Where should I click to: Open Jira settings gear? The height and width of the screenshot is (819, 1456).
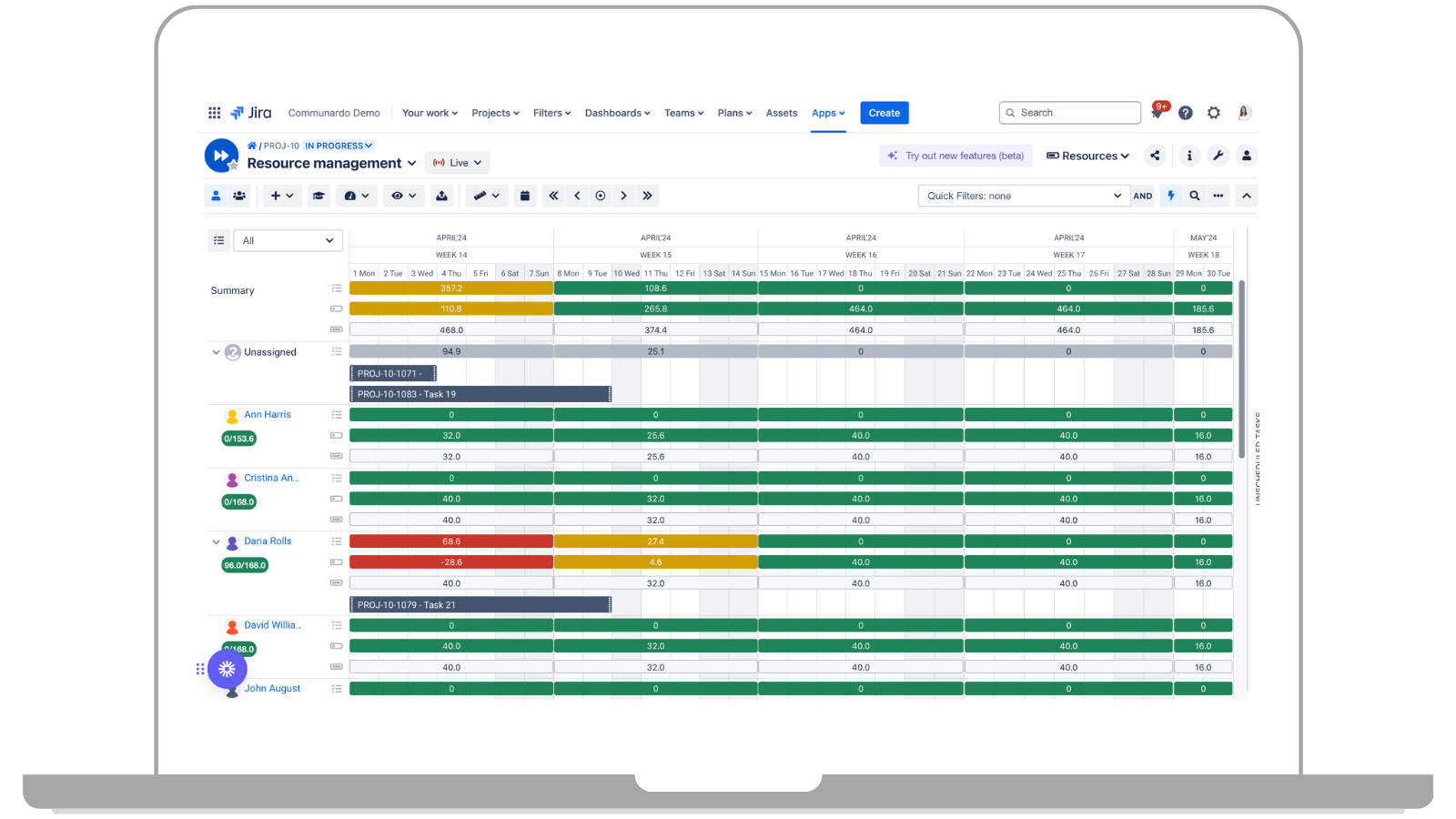pos(1214,113)
